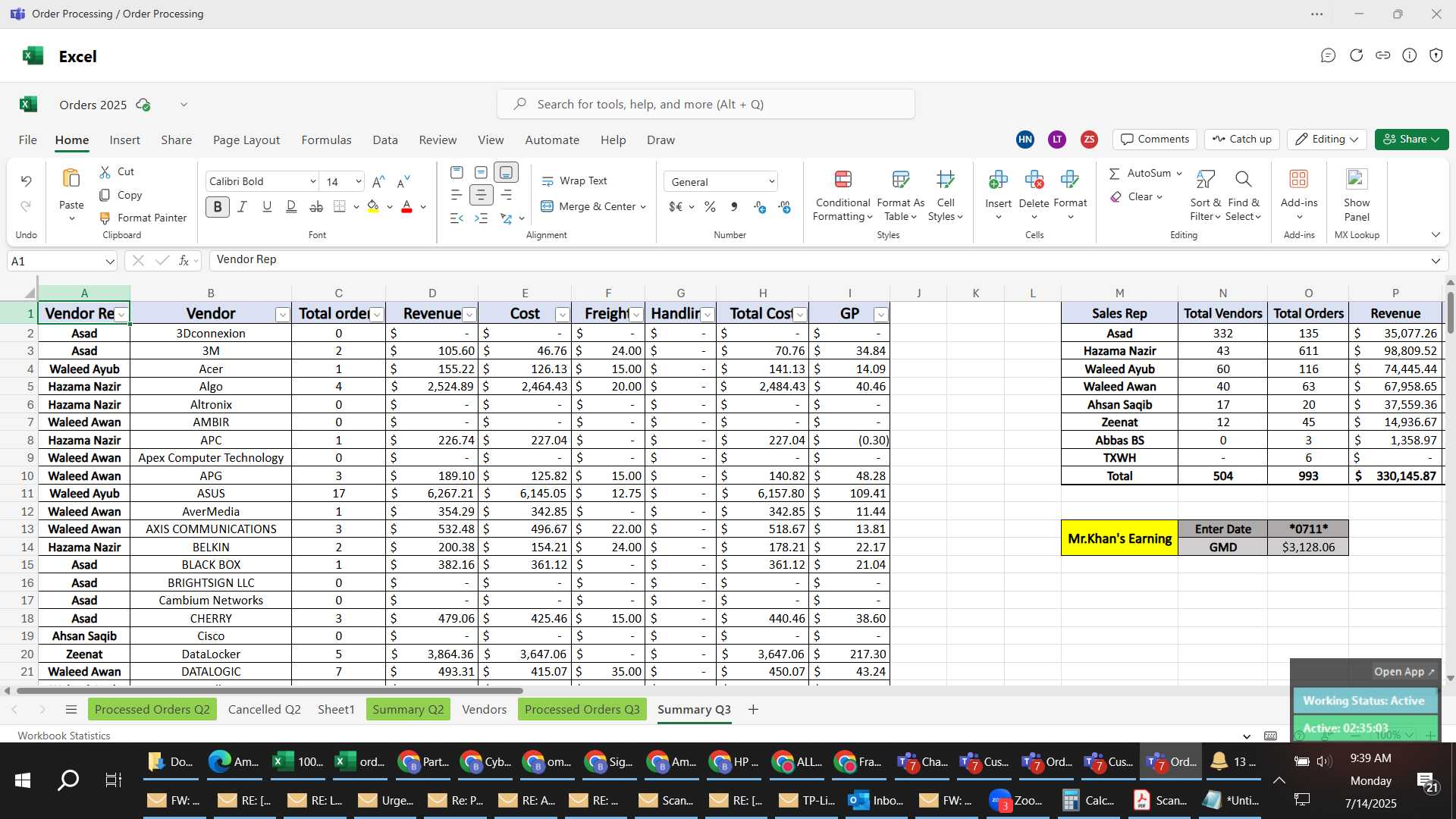1456x819 pixels.
Task: Expand the Name Box dropdown
Action: pos(110,261)
